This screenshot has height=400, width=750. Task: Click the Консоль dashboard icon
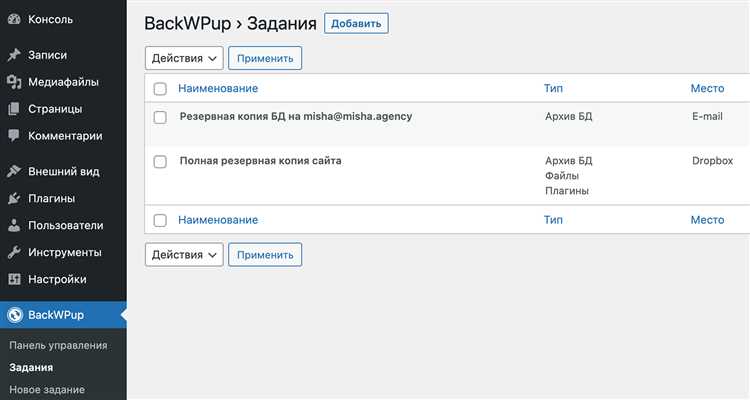coord(14,19)
